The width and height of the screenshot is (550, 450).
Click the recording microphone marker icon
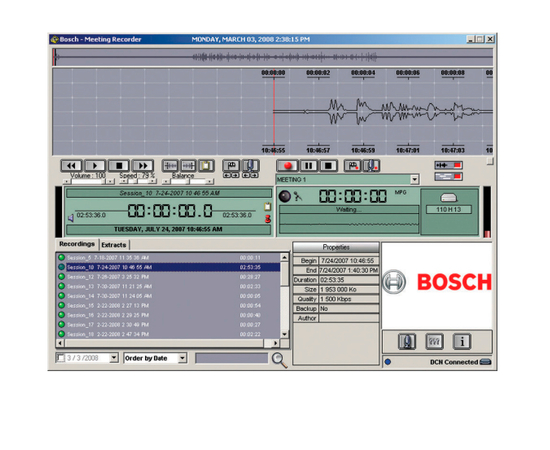click(371, 166)
